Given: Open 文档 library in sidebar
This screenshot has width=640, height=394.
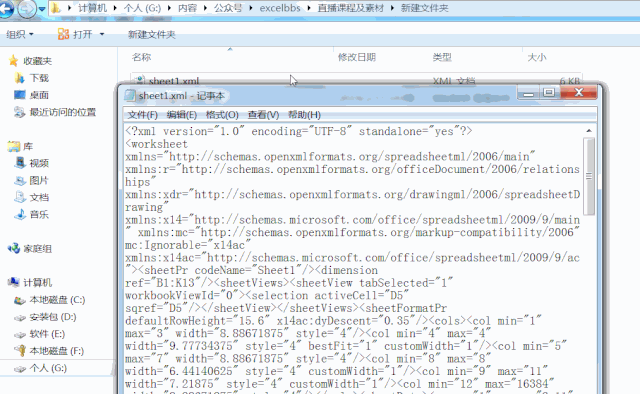Looking at the screenshot, I should [x=39, y=198].
